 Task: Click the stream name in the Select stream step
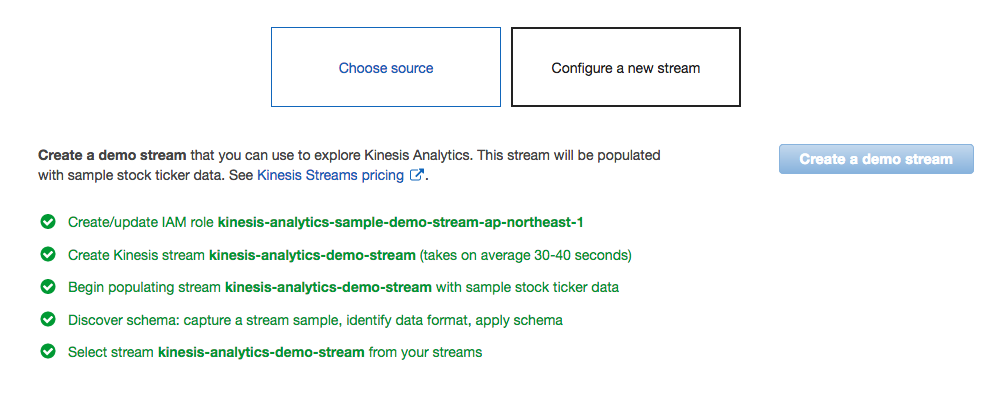click(x=261, y=352)
